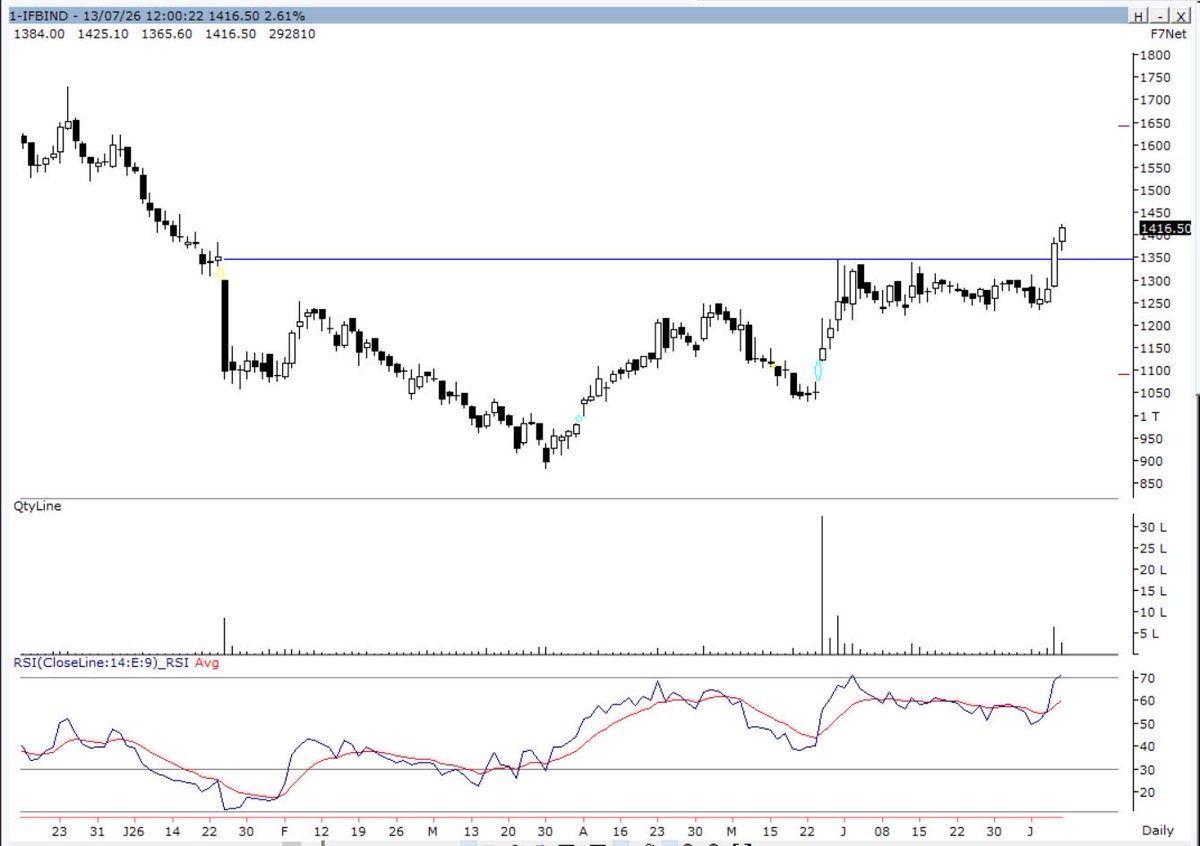Select the blue horizontal resistance line at 1350

(x=680, y=259)
